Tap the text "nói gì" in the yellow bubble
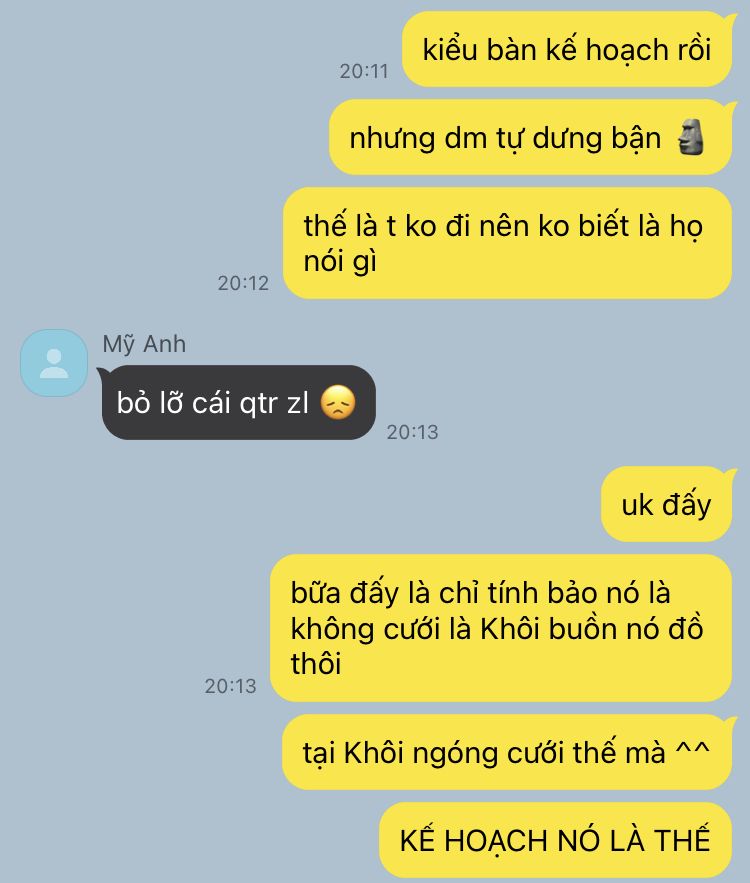 pyautogui.click(x=340, y=261)
